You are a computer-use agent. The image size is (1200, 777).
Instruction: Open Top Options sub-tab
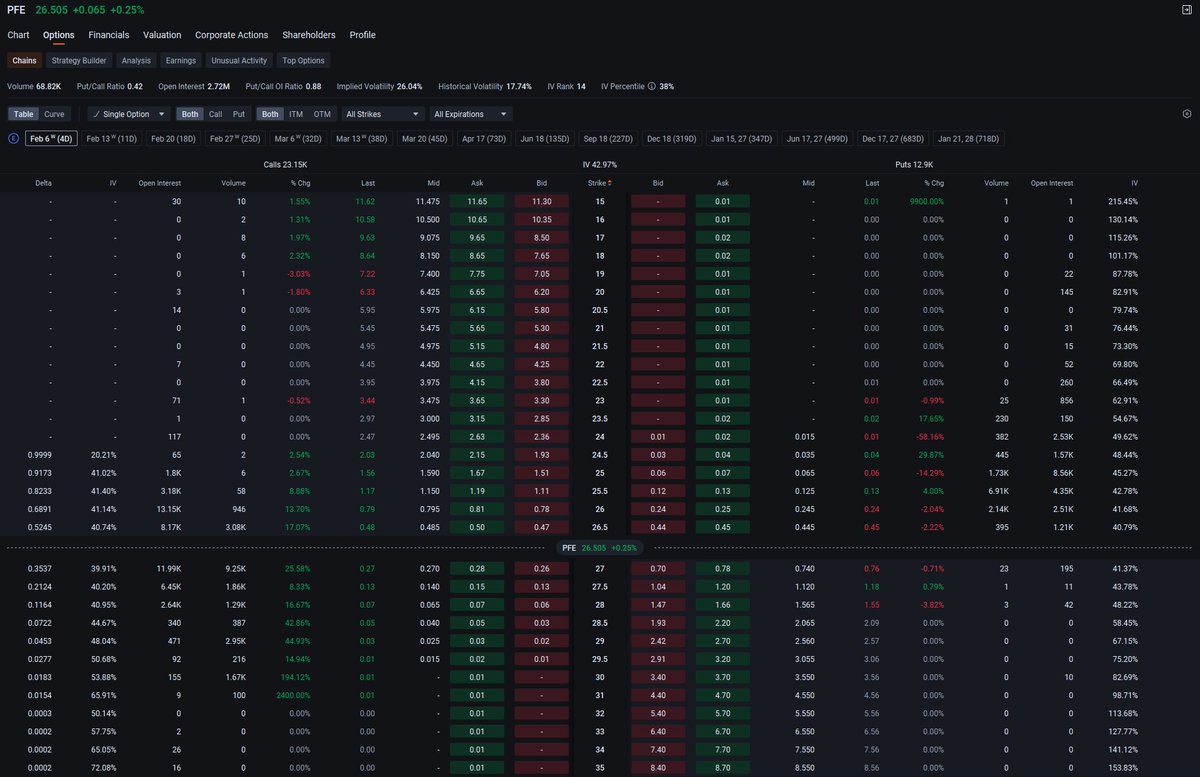point(303,61)
